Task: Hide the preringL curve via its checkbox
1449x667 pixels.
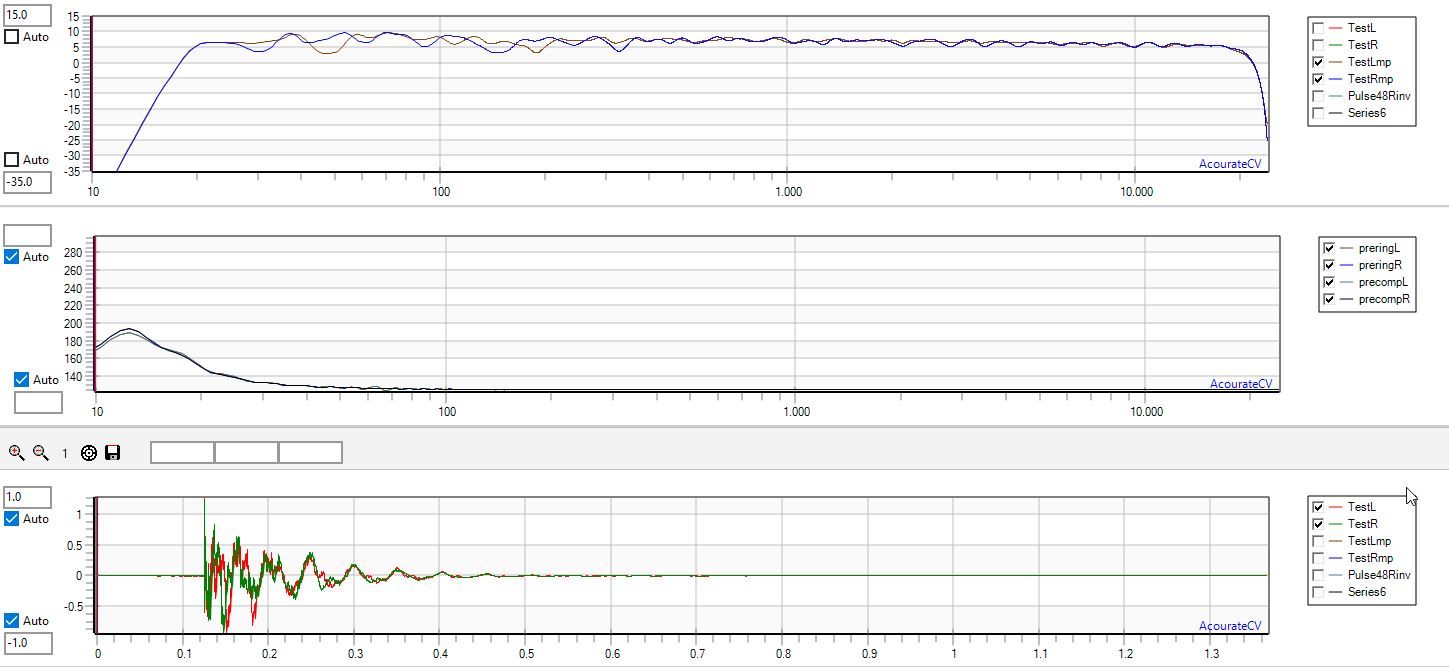Action: coord(1329,248)
